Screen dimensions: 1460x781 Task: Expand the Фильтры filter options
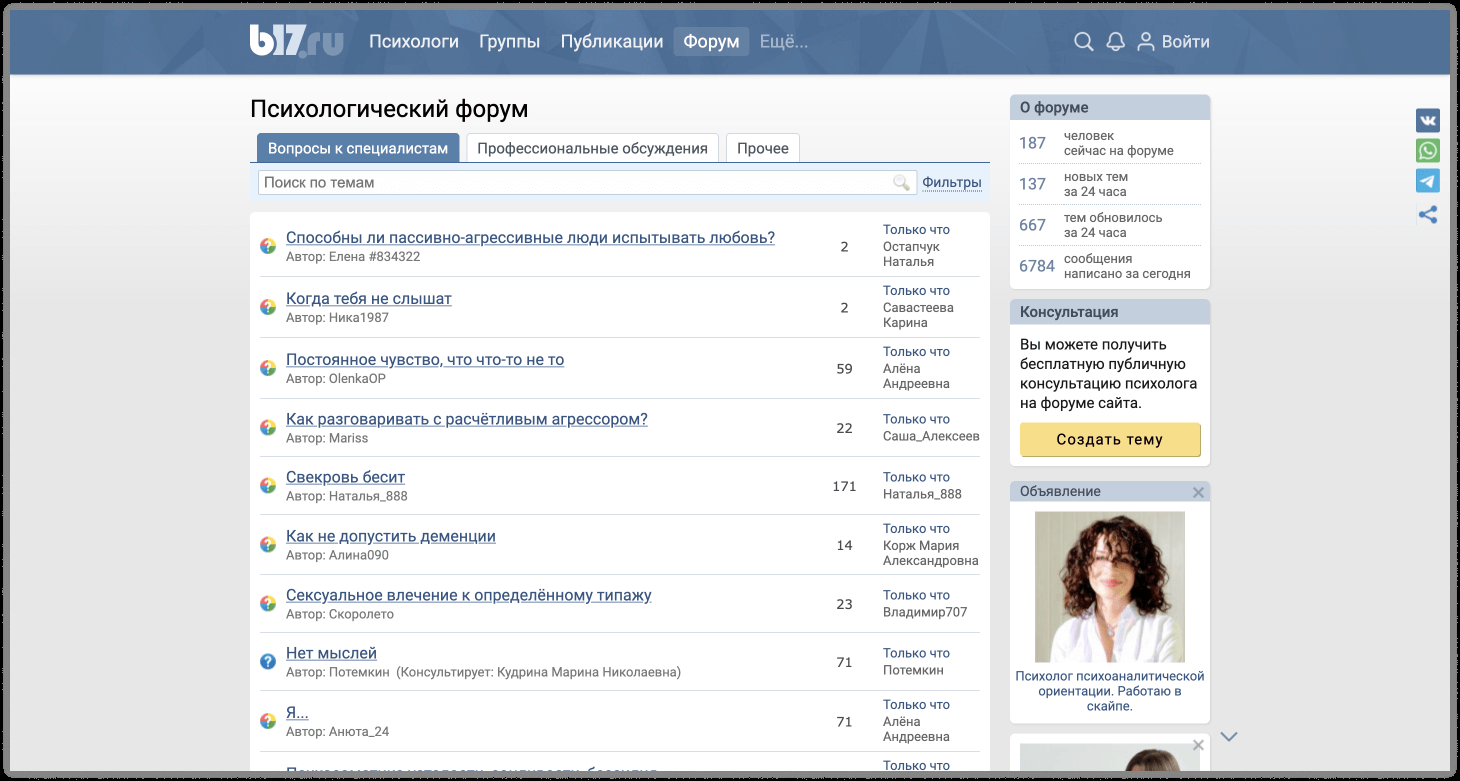tap(951, 182)
